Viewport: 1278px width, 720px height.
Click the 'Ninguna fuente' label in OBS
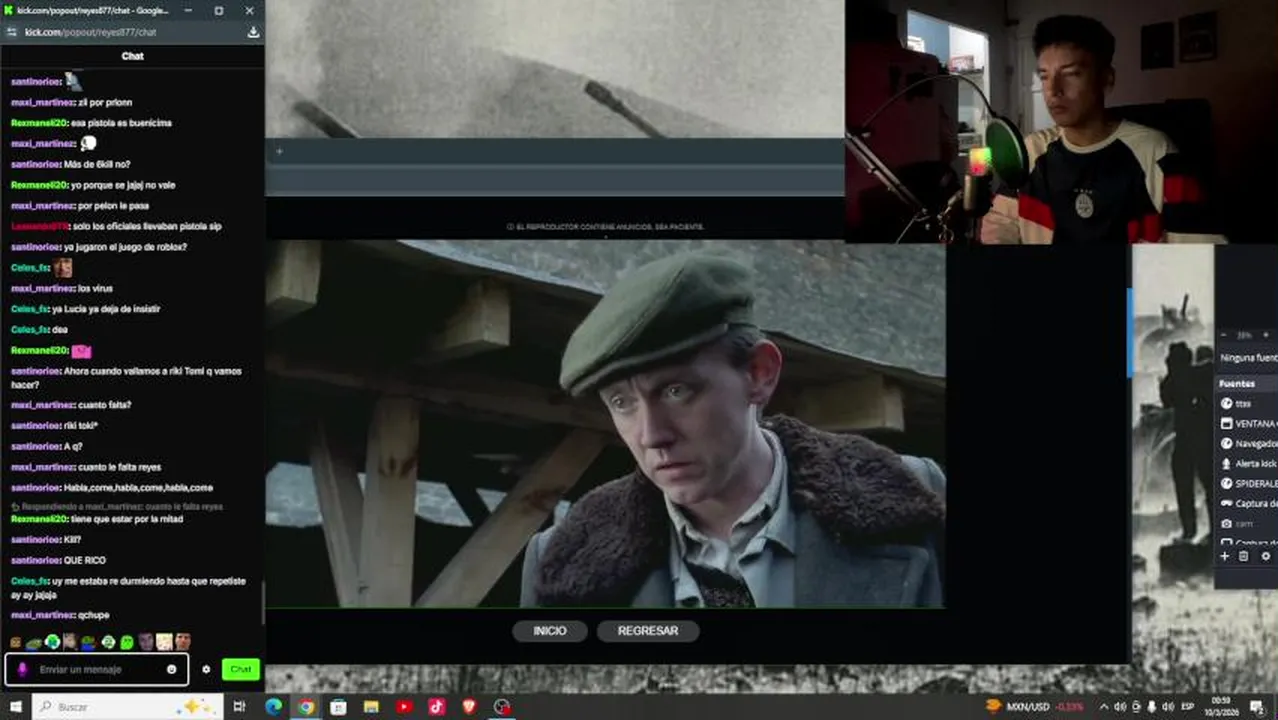point(1248,357)
